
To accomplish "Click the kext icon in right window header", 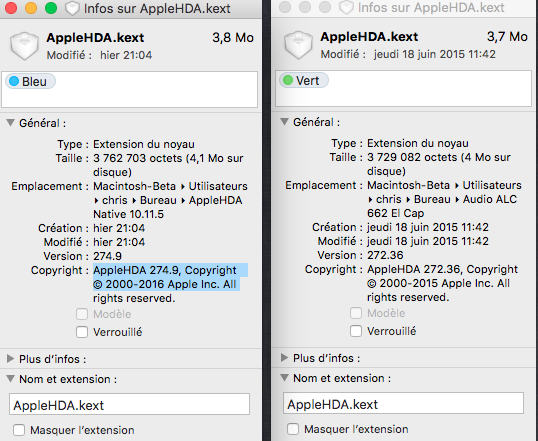I will pos(298,45).
